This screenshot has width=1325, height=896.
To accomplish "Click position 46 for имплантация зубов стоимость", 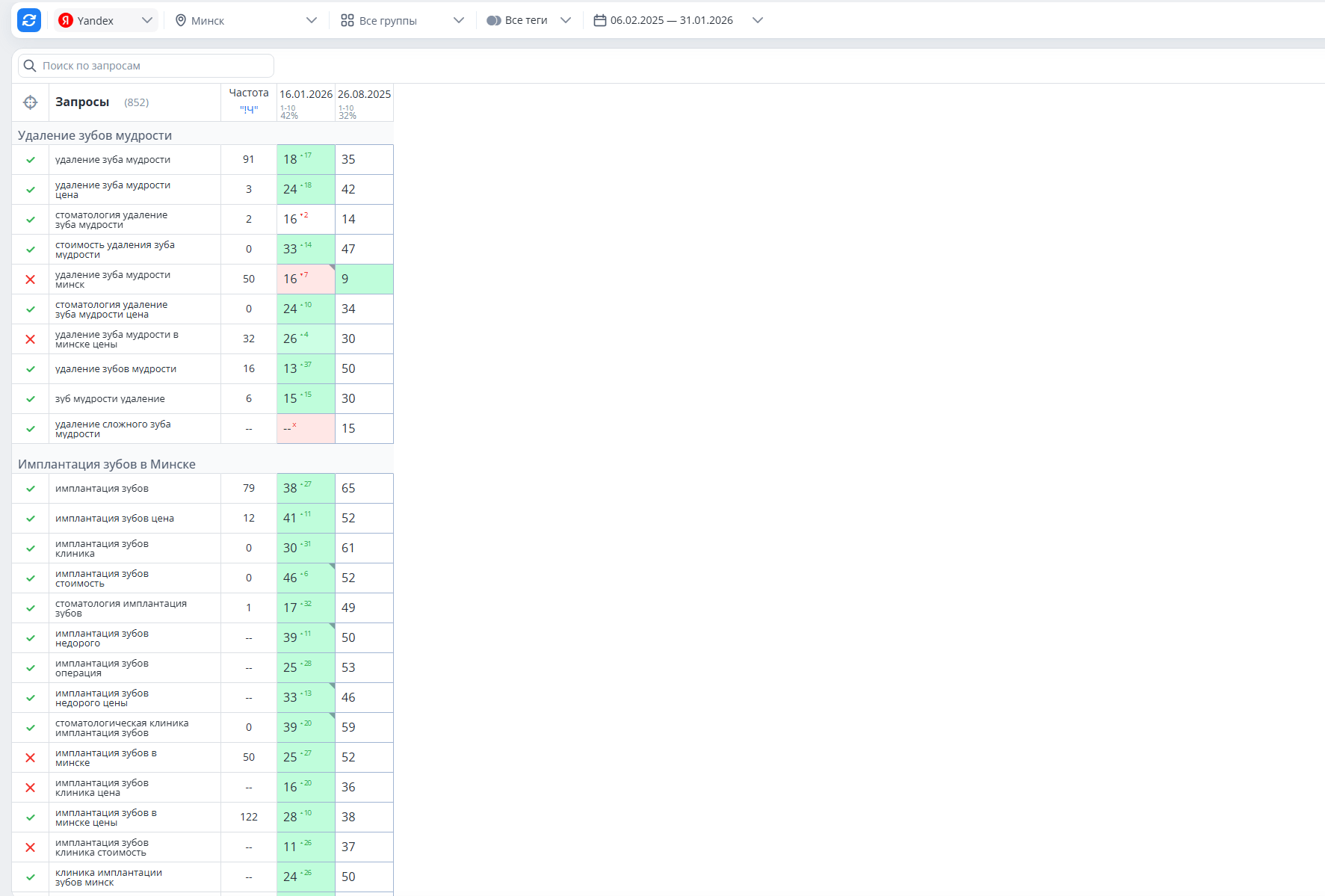I will 306,578.
